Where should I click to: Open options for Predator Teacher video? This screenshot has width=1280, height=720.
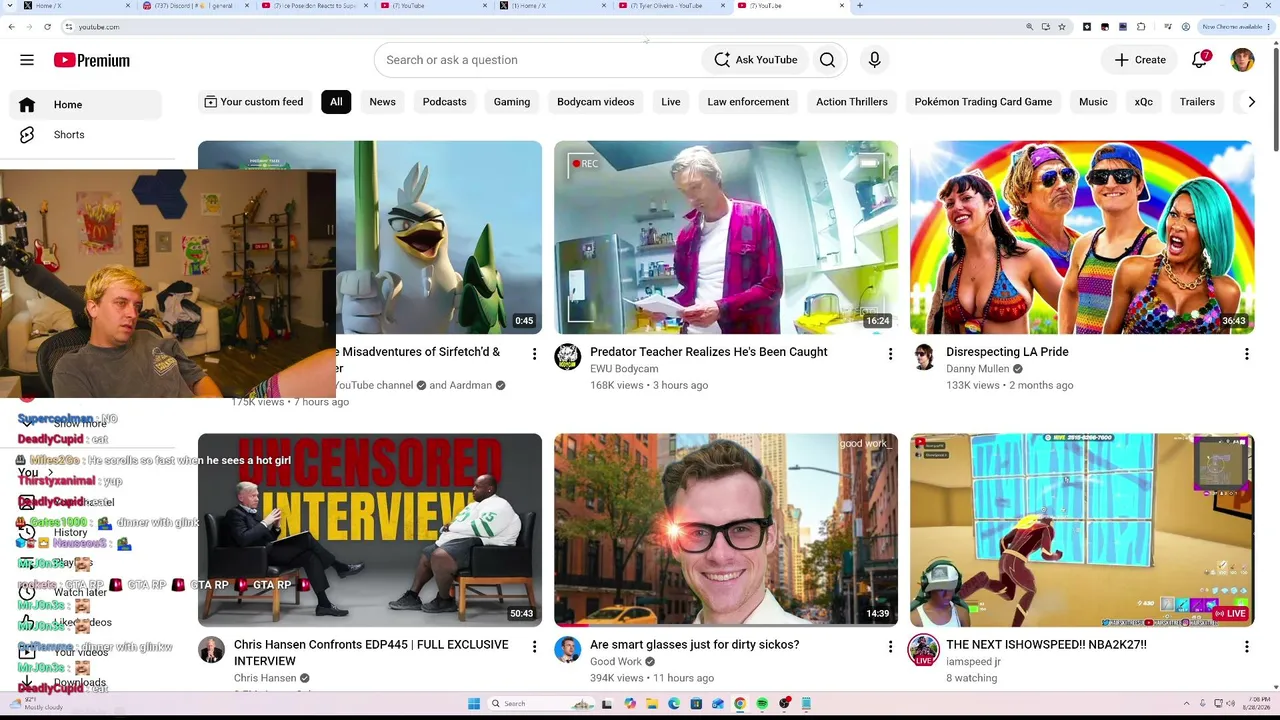(890, 354)
